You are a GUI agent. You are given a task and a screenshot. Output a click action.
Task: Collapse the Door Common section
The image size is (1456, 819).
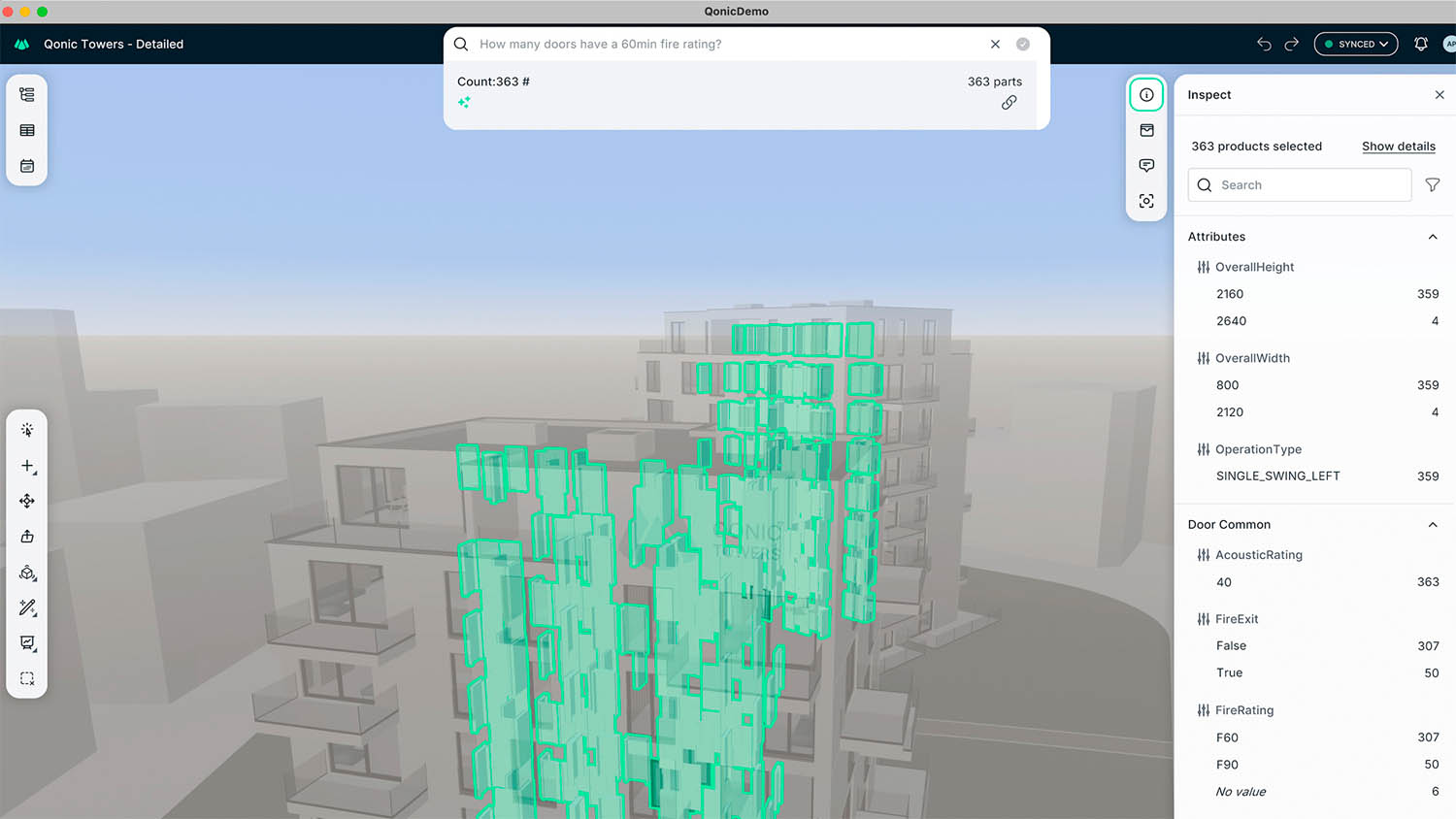pos(1432,525)
